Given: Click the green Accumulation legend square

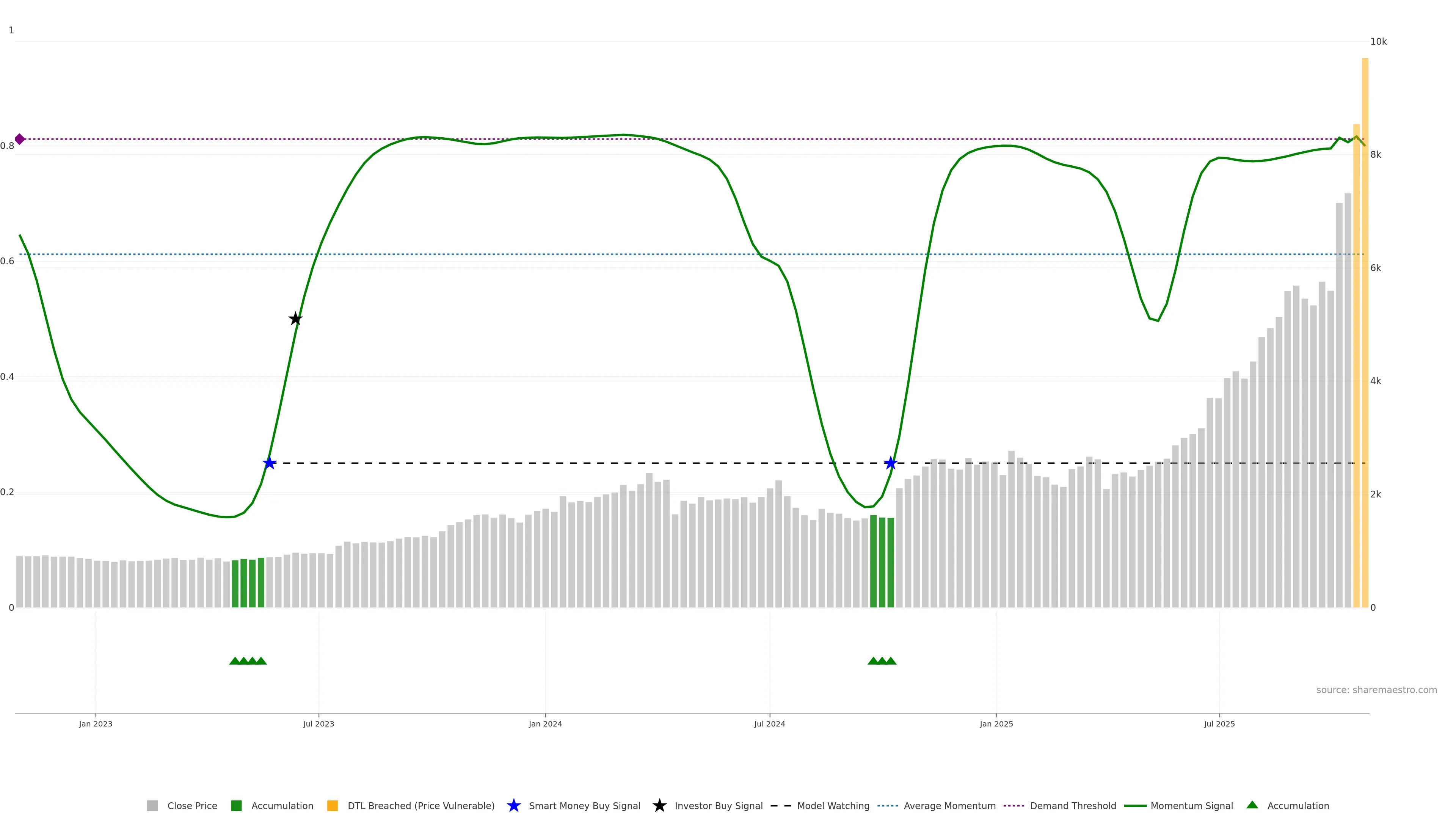Looking at the screenshot, I should tap(236, 805).
